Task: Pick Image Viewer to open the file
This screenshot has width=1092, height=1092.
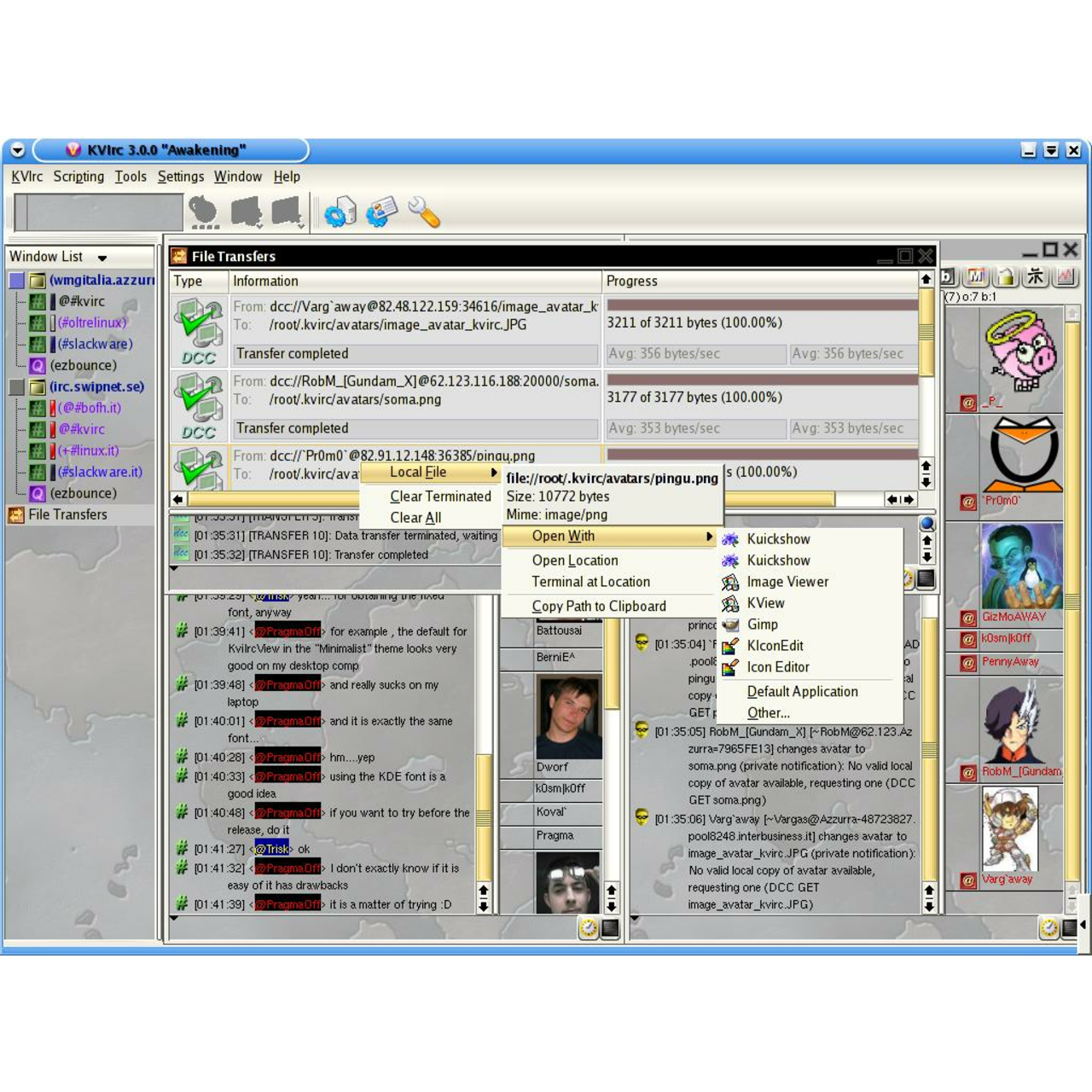Action: [x=787, y=582]
